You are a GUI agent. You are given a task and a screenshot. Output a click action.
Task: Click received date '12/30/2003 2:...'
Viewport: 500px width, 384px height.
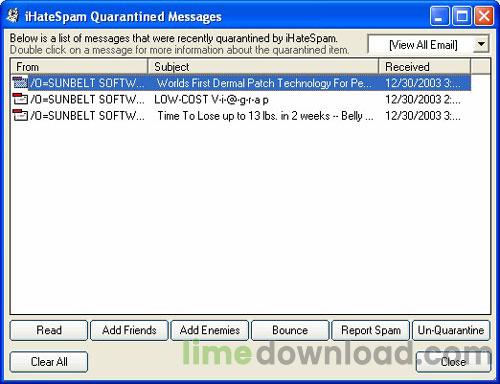423,99
